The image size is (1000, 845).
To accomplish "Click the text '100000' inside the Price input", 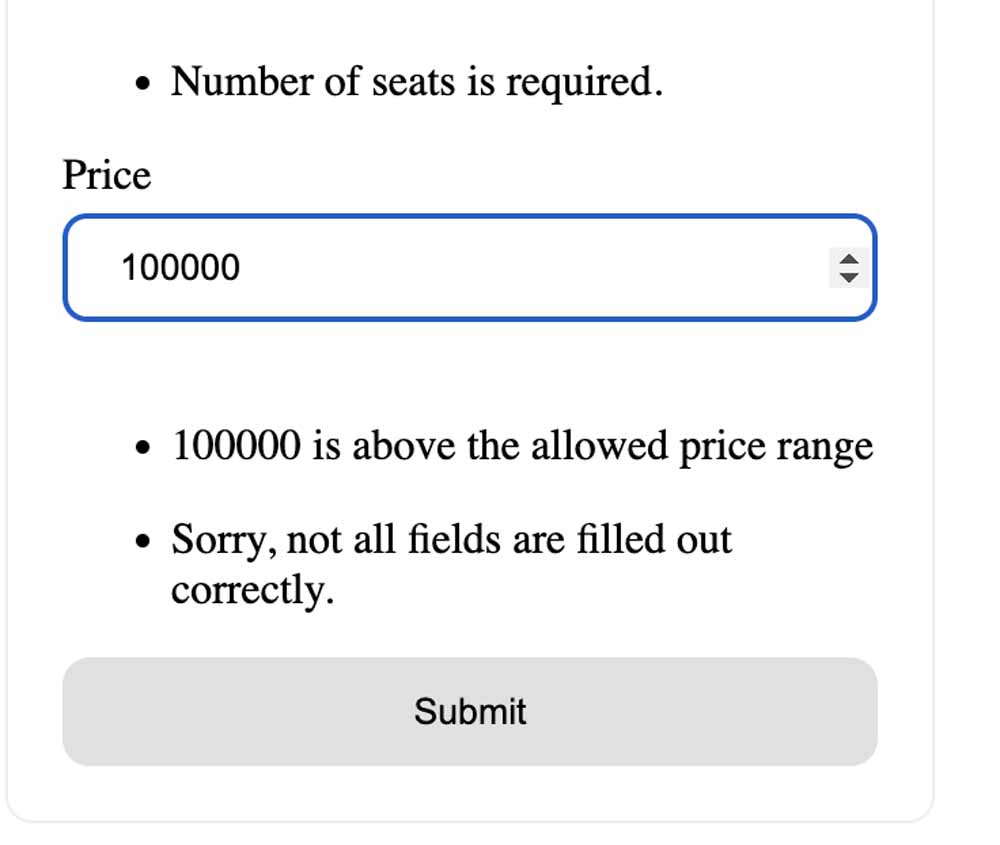I will (181, 267).
